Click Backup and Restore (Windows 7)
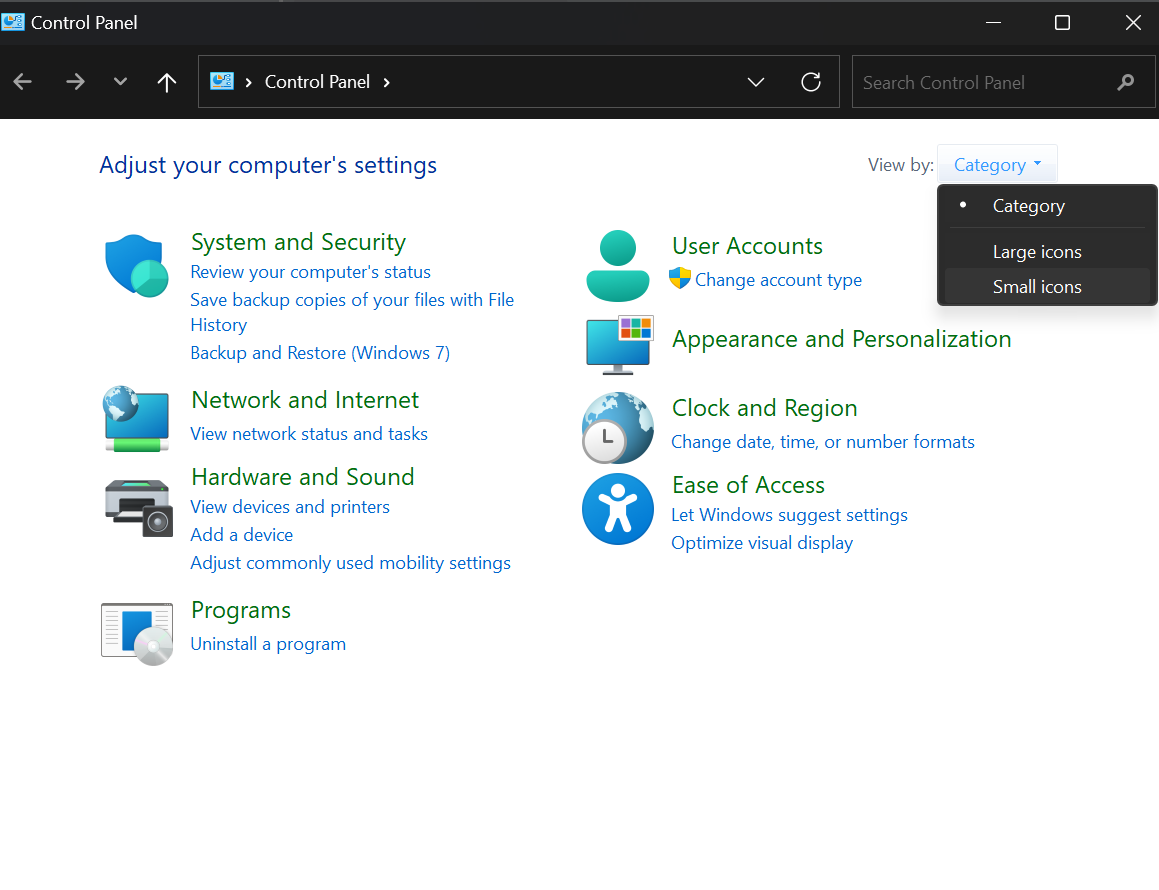The width and height of the screenshot is (1159, 890). (320, 353)
